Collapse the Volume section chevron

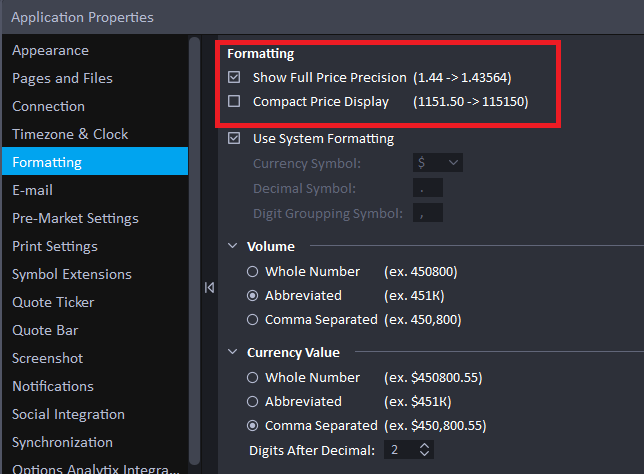(x=232, y=246)
